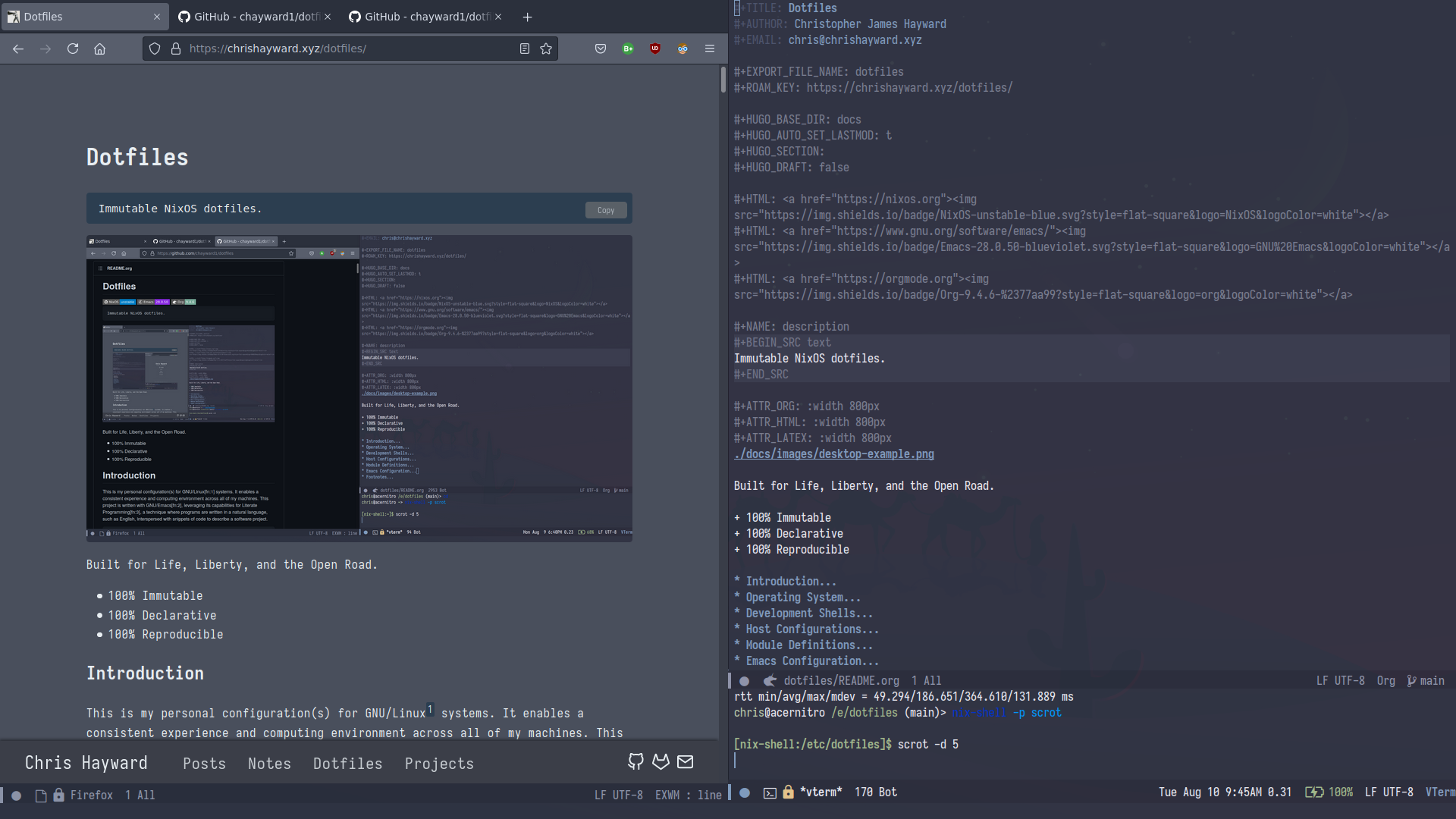Click the uBlock Origin icon in Firefox toolbar

pos(655,48)
